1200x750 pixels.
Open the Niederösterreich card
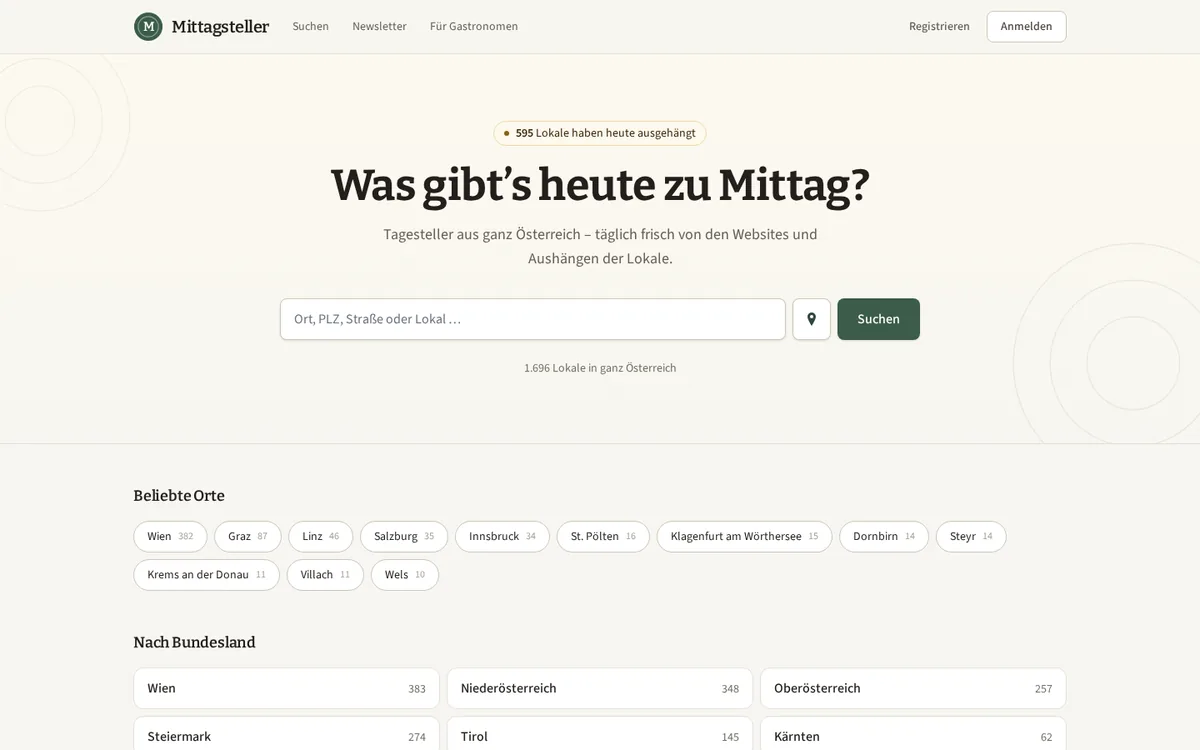[600, 688]
